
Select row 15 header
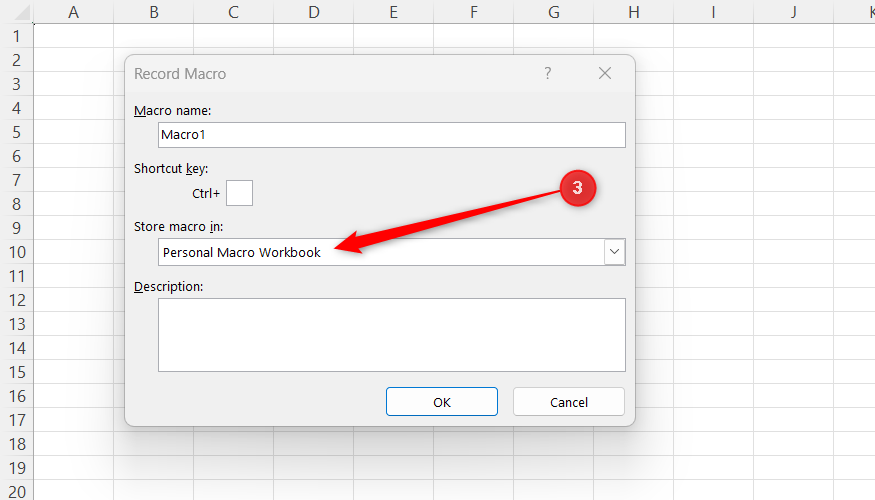tap(17, 372)
